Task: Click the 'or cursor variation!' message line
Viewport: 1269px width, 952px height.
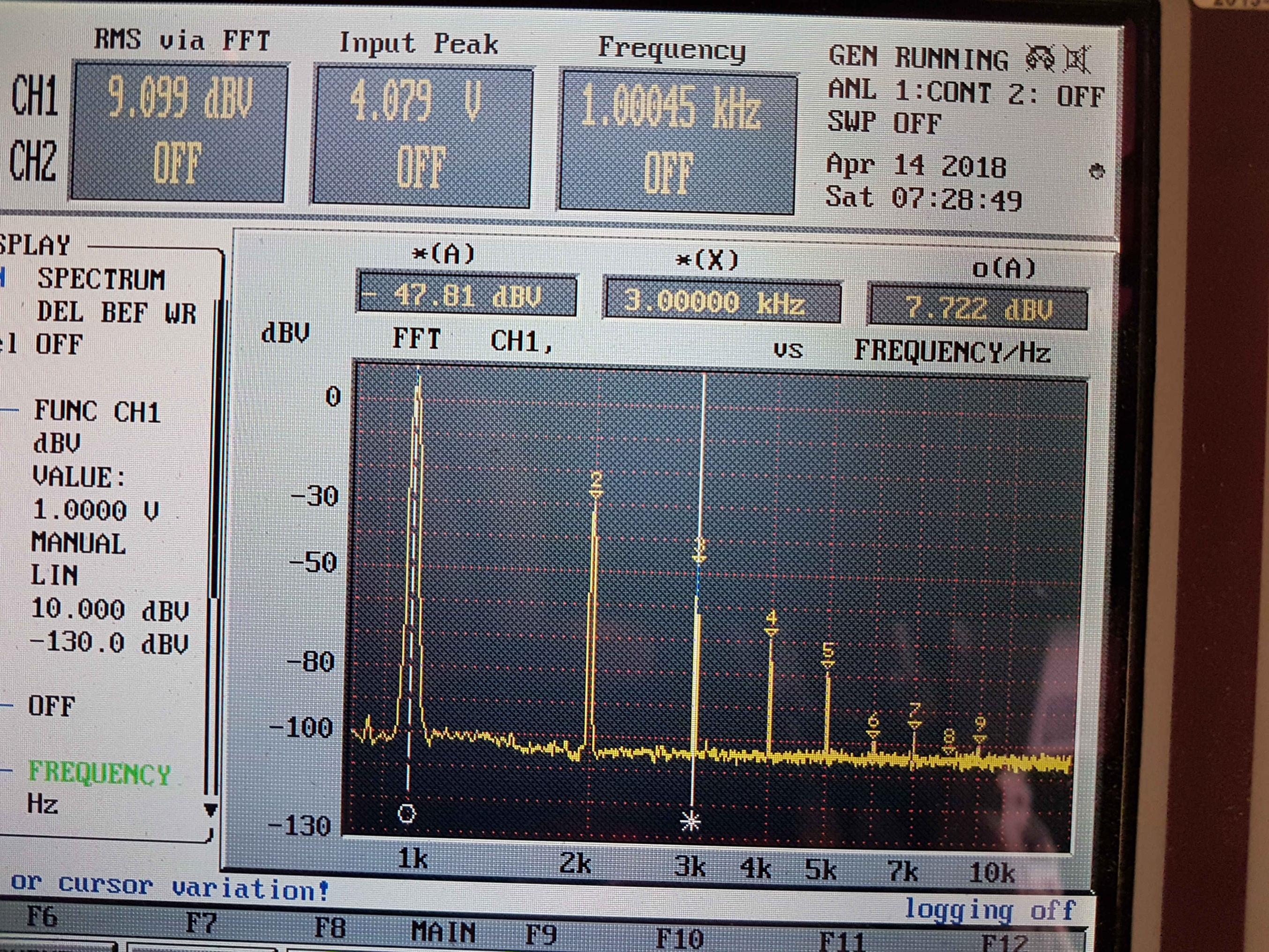Action: [x=170, y=887]
